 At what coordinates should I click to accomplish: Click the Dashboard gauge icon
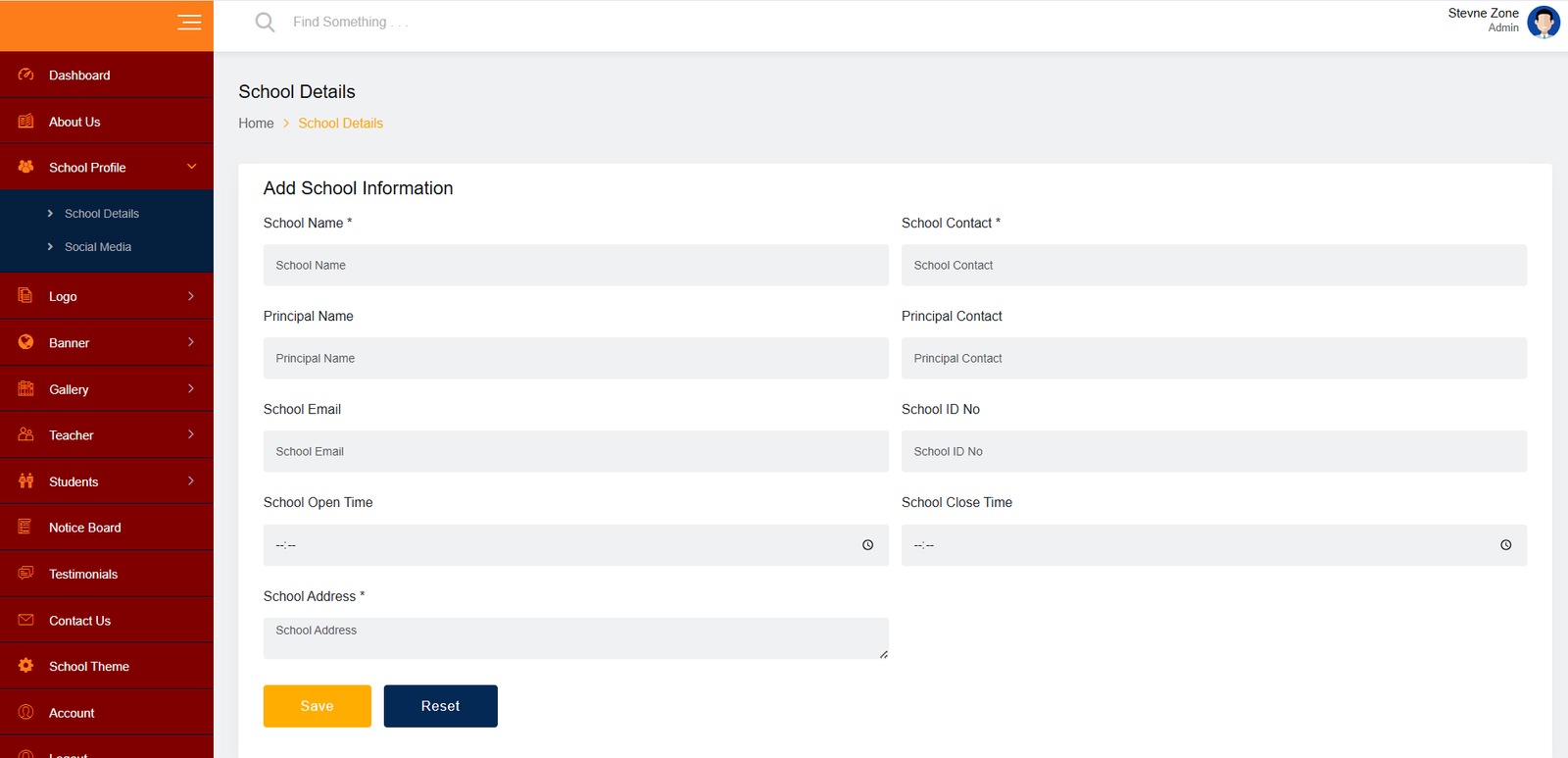tap(26, 75)
